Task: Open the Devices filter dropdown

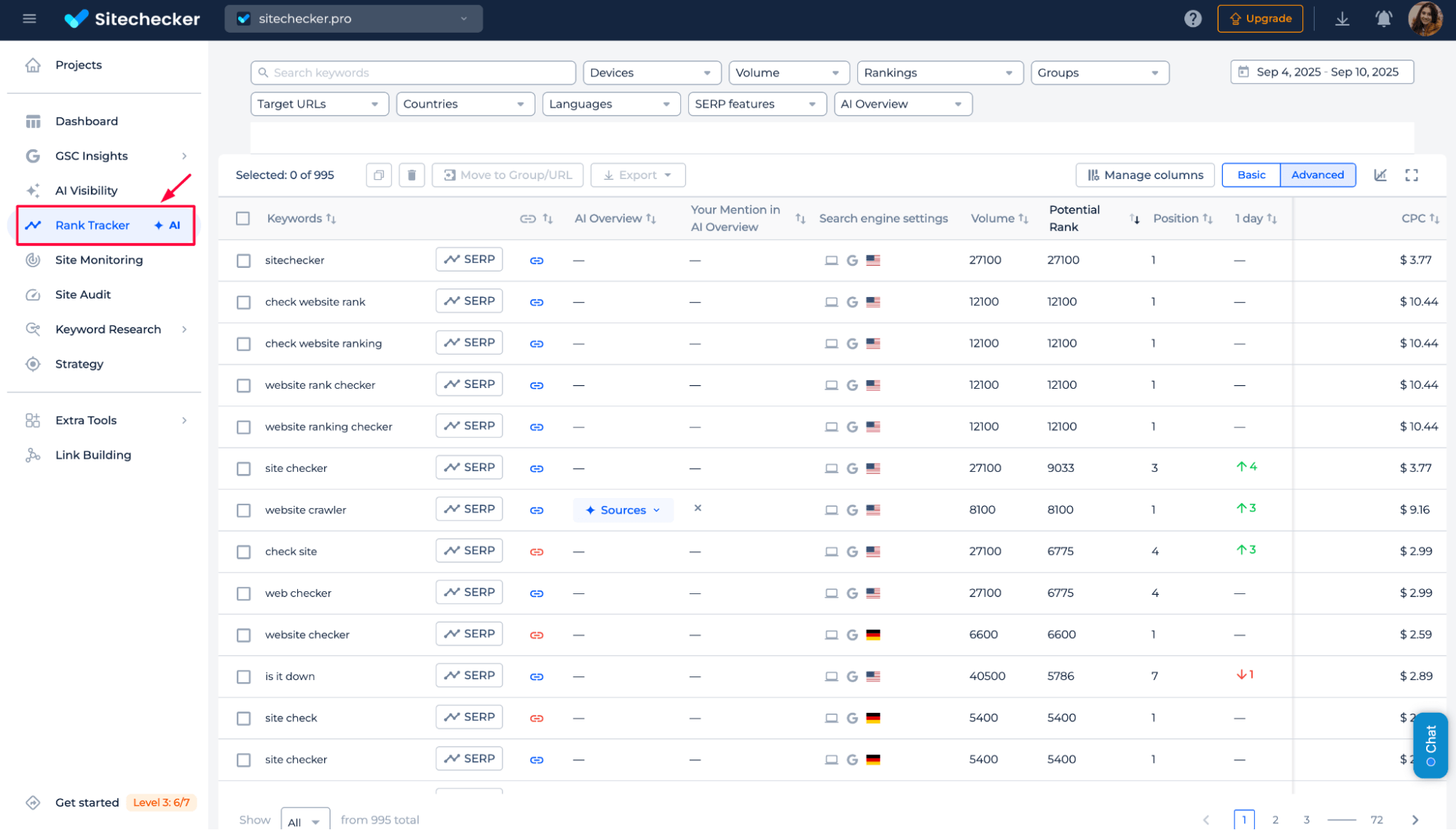Action: click(652, 73)
